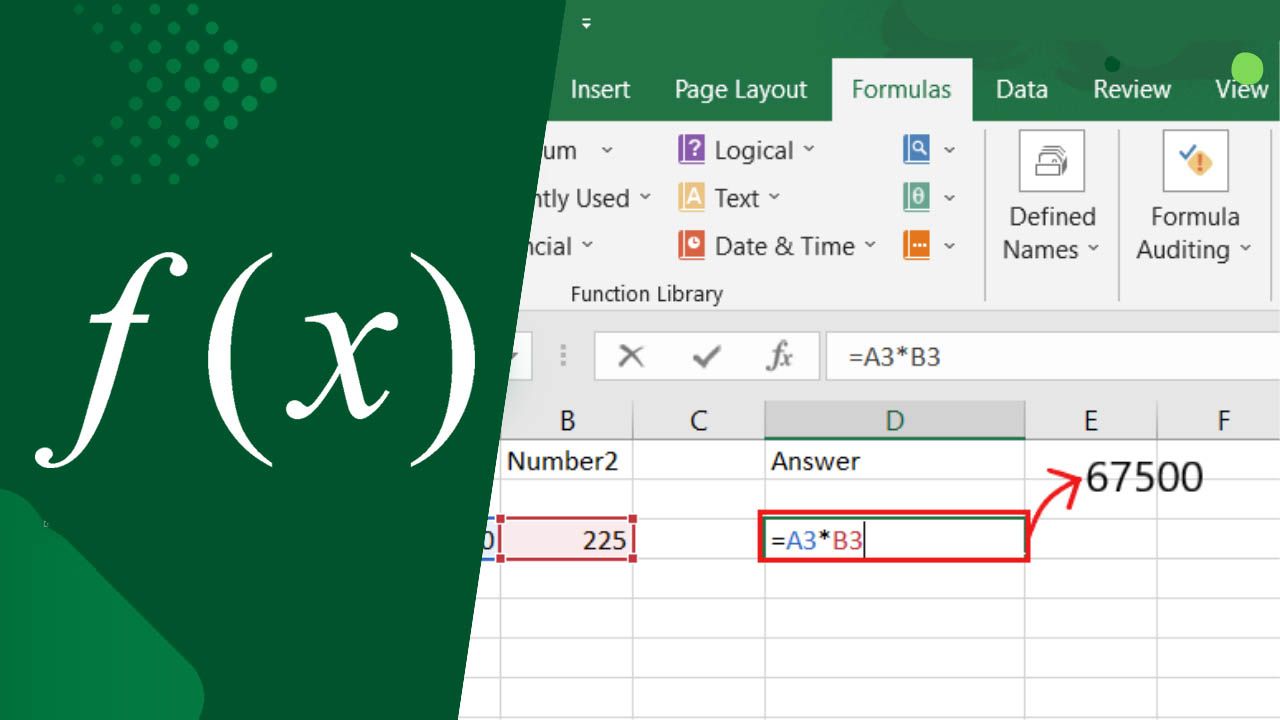Select the Formulas ribbon tab
Viewport: 1280px width, 720px height.
tap(901, 89)
